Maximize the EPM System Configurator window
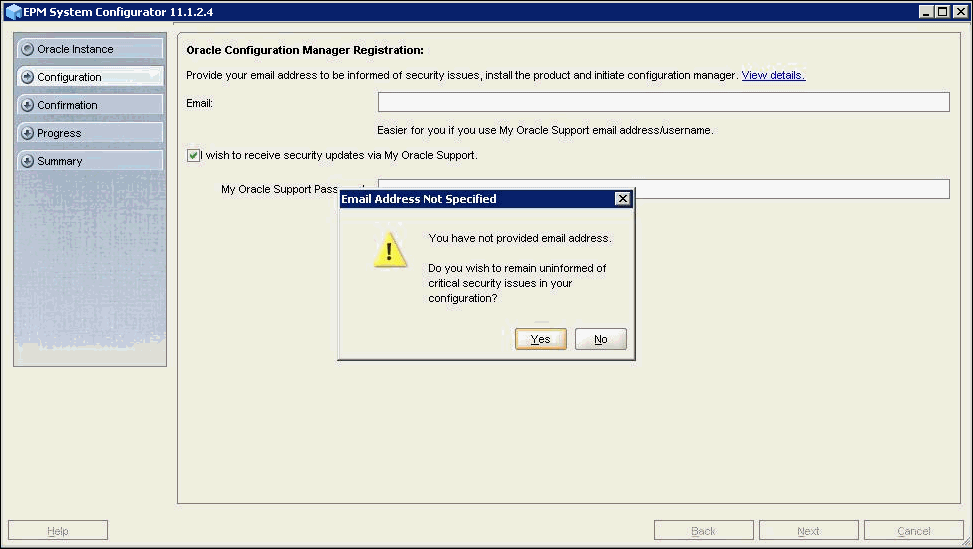Viewport: 973px width, 549px height. pos(942,12)
